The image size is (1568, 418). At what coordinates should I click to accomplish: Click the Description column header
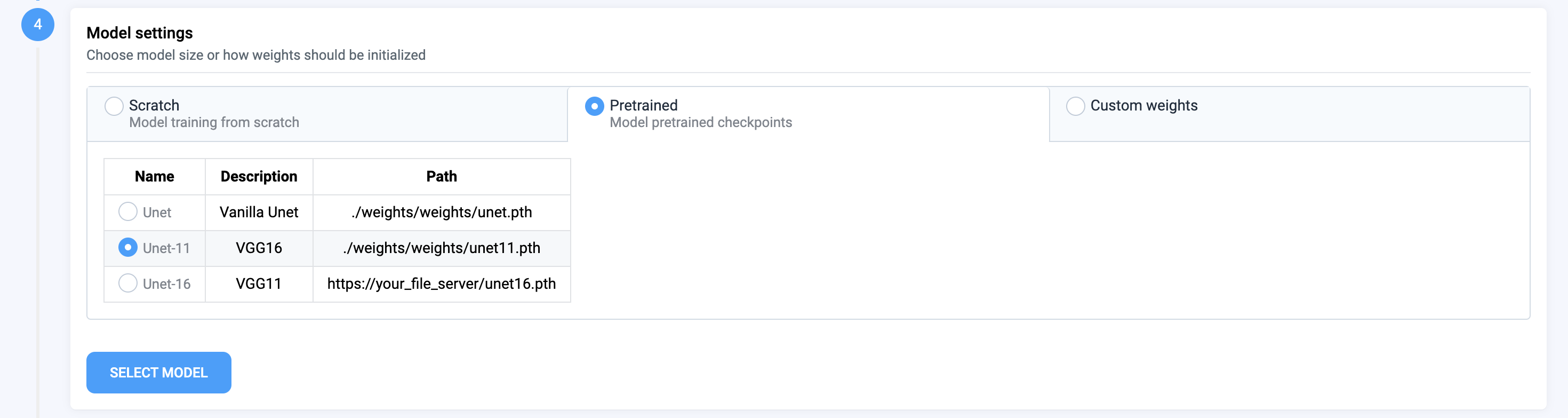click(x=259, y=177)
